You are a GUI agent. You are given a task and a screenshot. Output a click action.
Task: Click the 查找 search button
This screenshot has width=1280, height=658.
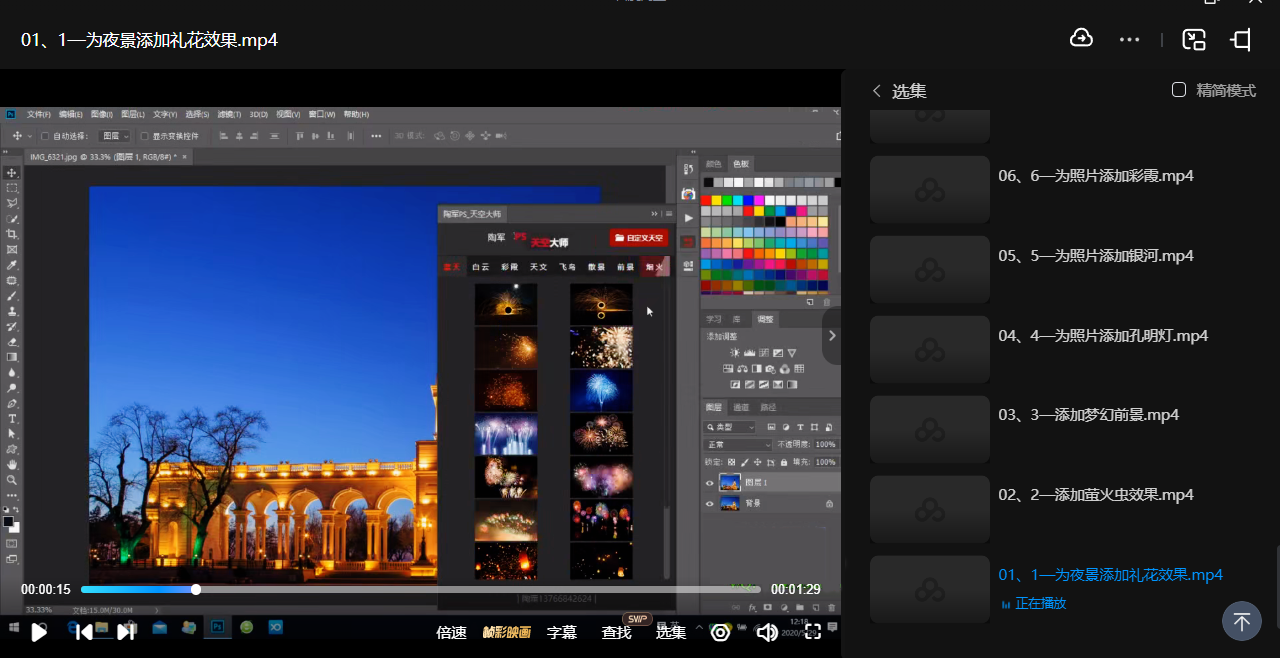[x=617, y=632]
